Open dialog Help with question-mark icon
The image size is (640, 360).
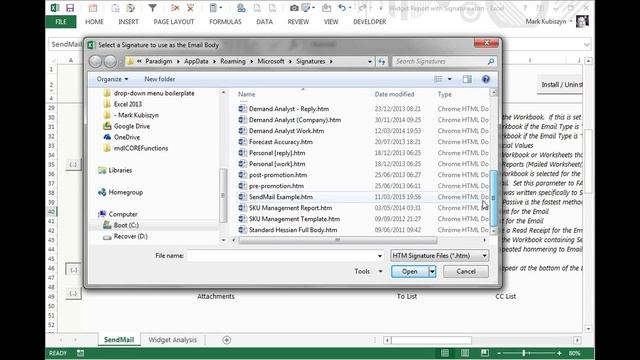pyautogui.click(x=486, y=79)
